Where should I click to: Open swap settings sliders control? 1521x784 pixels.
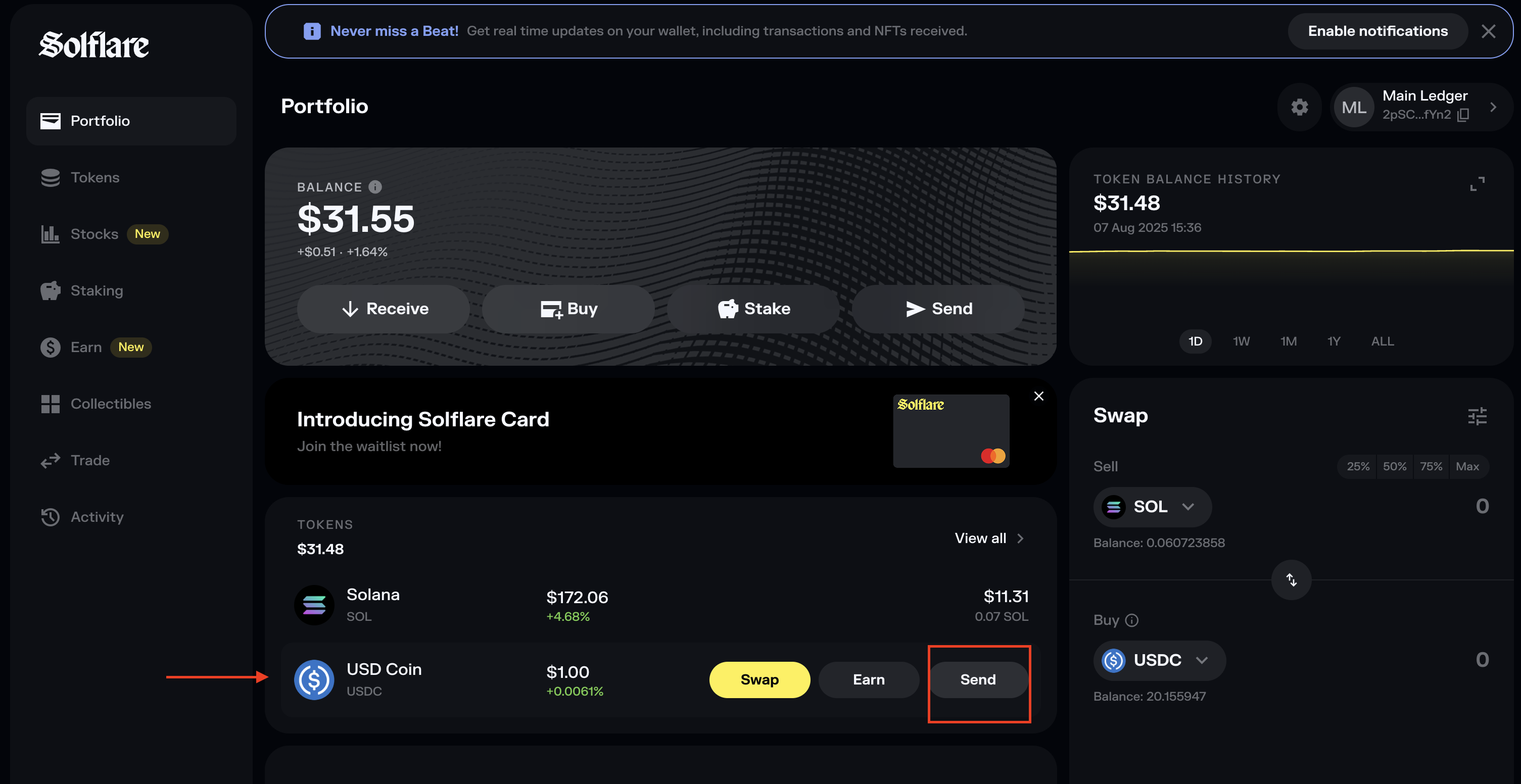pyautogui.click(x=1478, y=416)
